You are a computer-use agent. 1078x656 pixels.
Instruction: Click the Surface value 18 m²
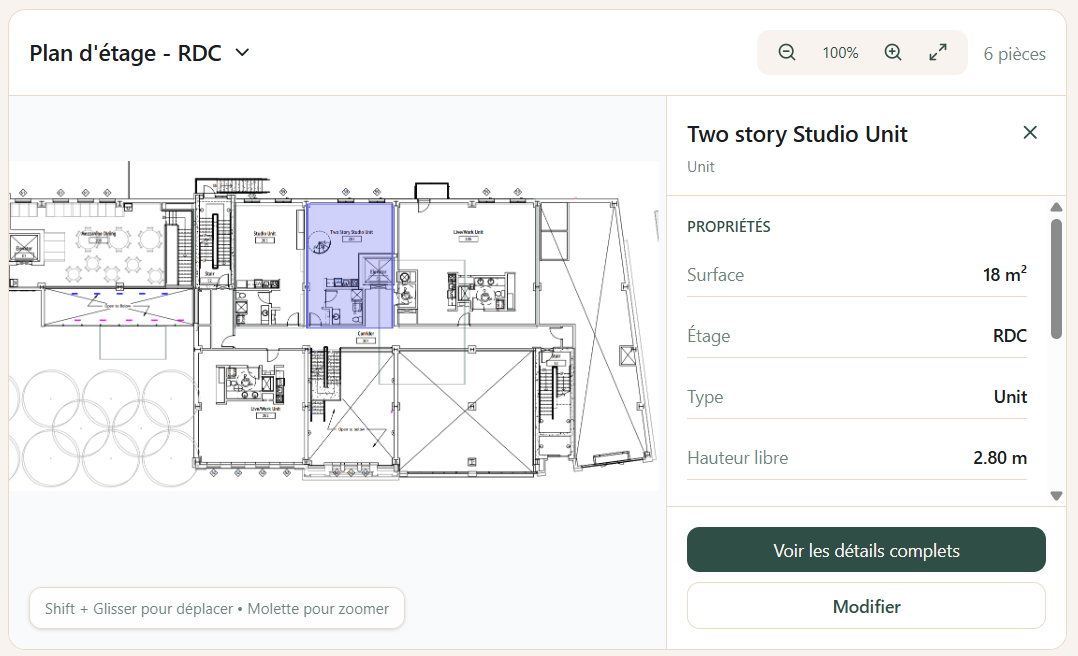[1004, 274]
